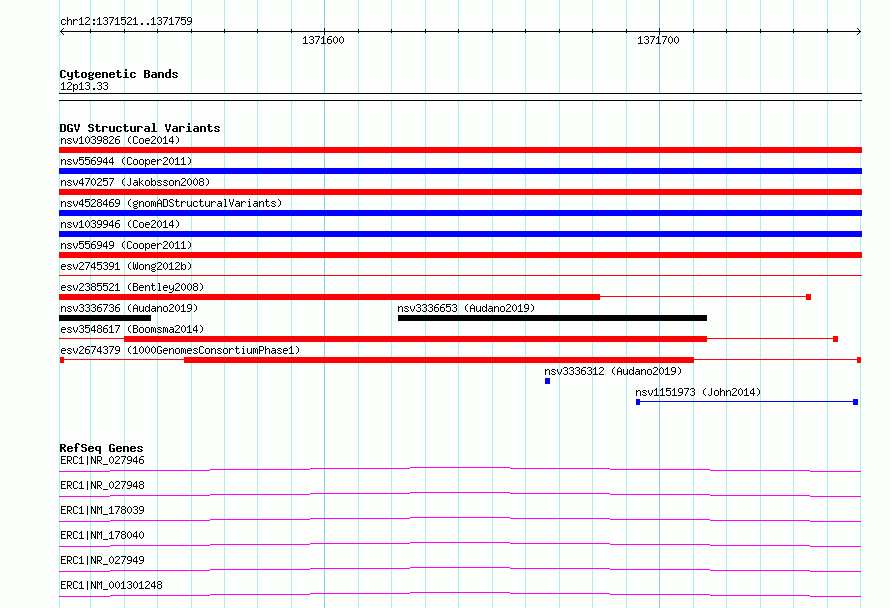Select the nsv3336736 (Audano2019) black bar
The width and height of the screenshot is (890, 608).
[105, 318]
